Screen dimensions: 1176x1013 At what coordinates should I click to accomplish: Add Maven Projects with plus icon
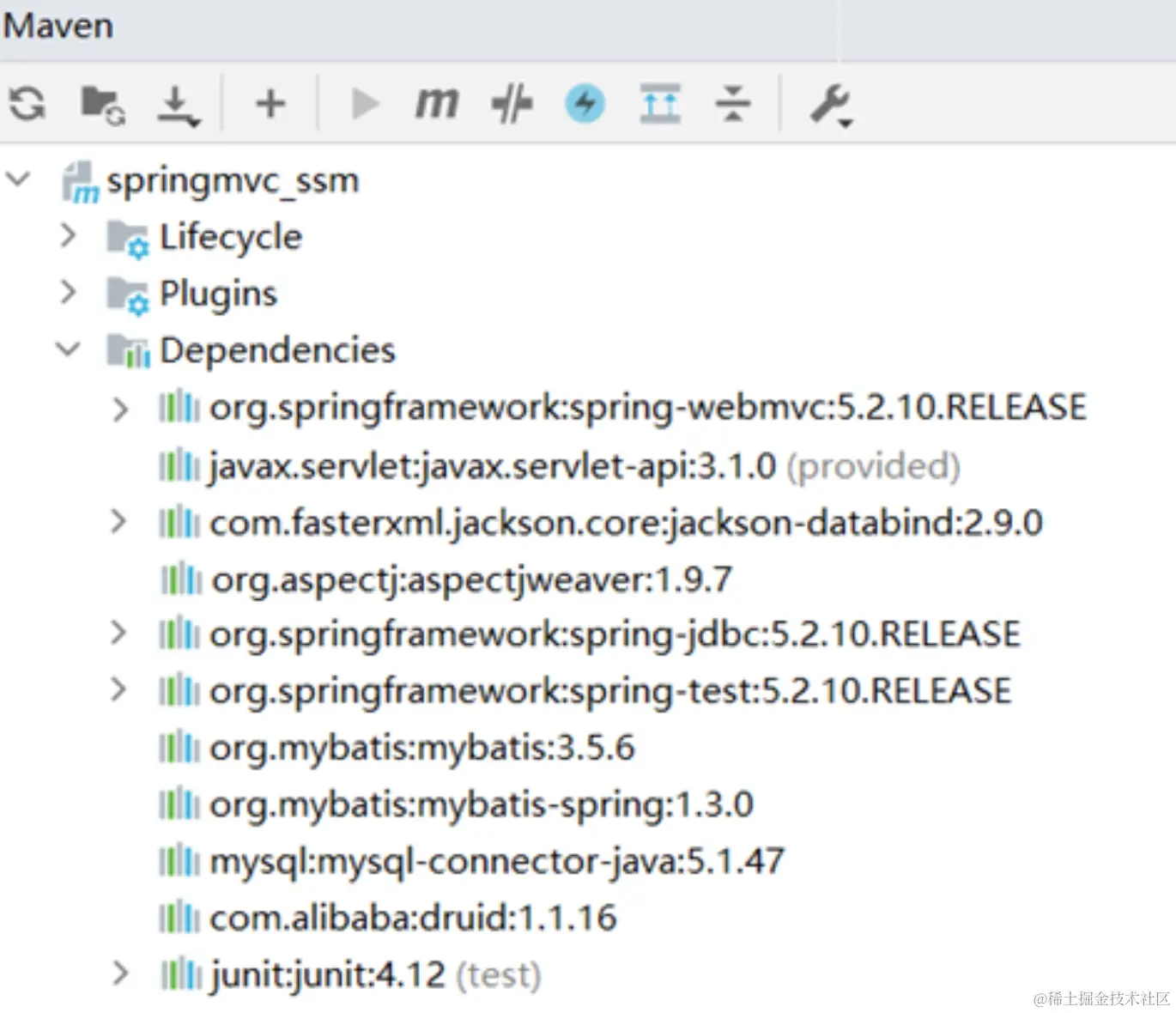coord(270,104)
